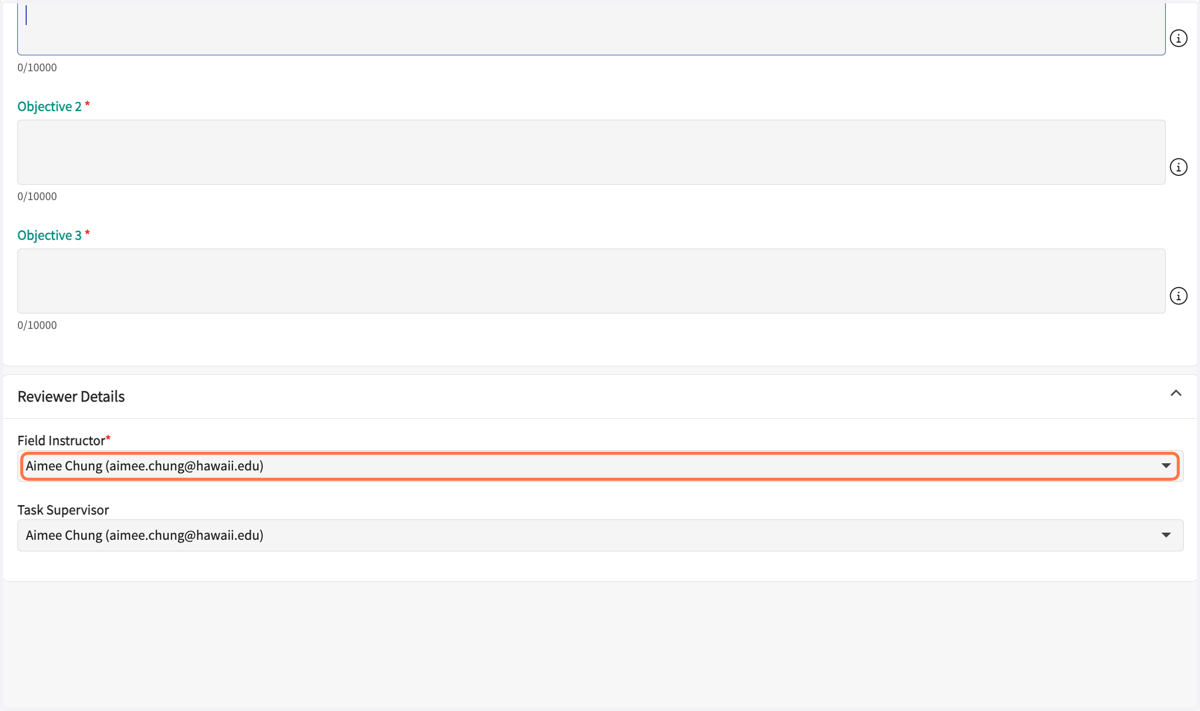This screenshot has width=1200, height=711.
Task: Click the info icon beside Objective 3
Action: tap(1179, 296)
